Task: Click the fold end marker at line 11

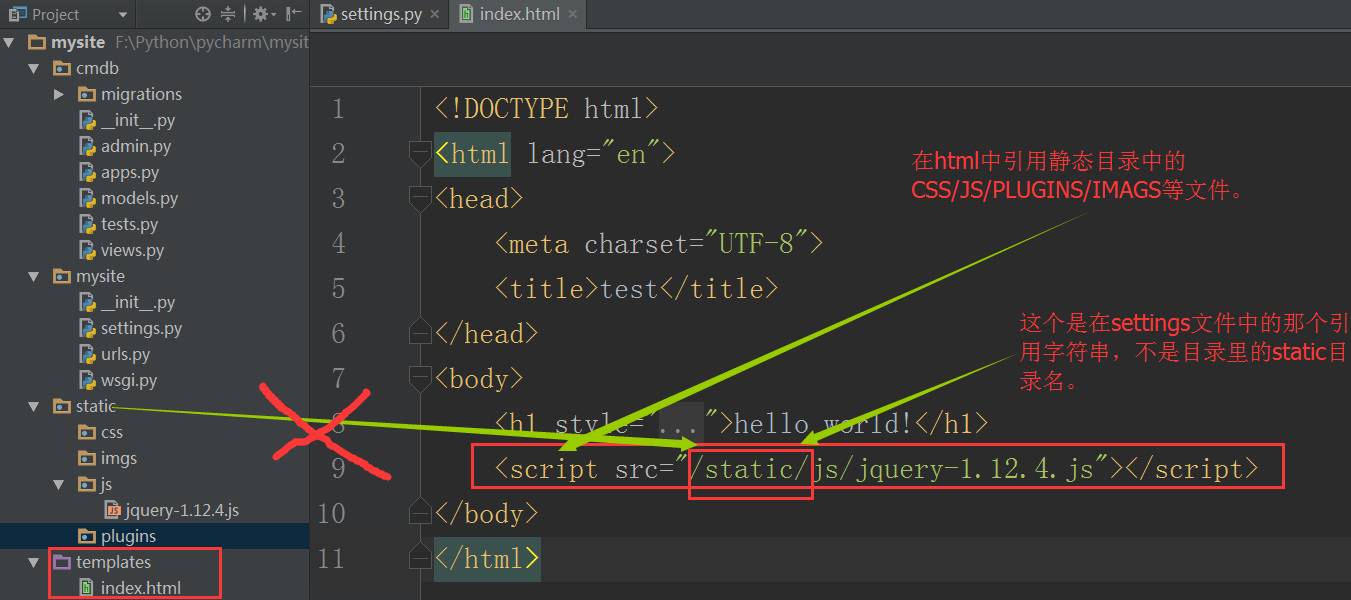Action: (419, 558)
